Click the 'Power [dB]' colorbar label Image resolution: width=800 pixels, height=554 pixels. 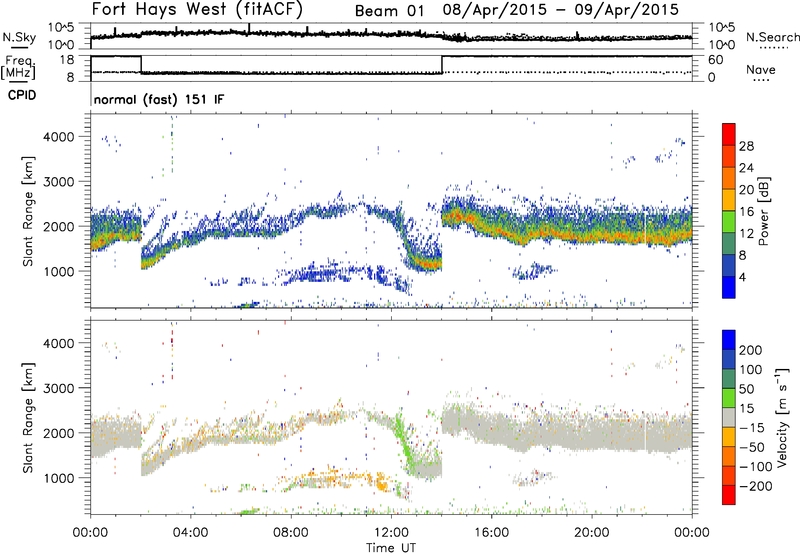[x=763, y=211]
